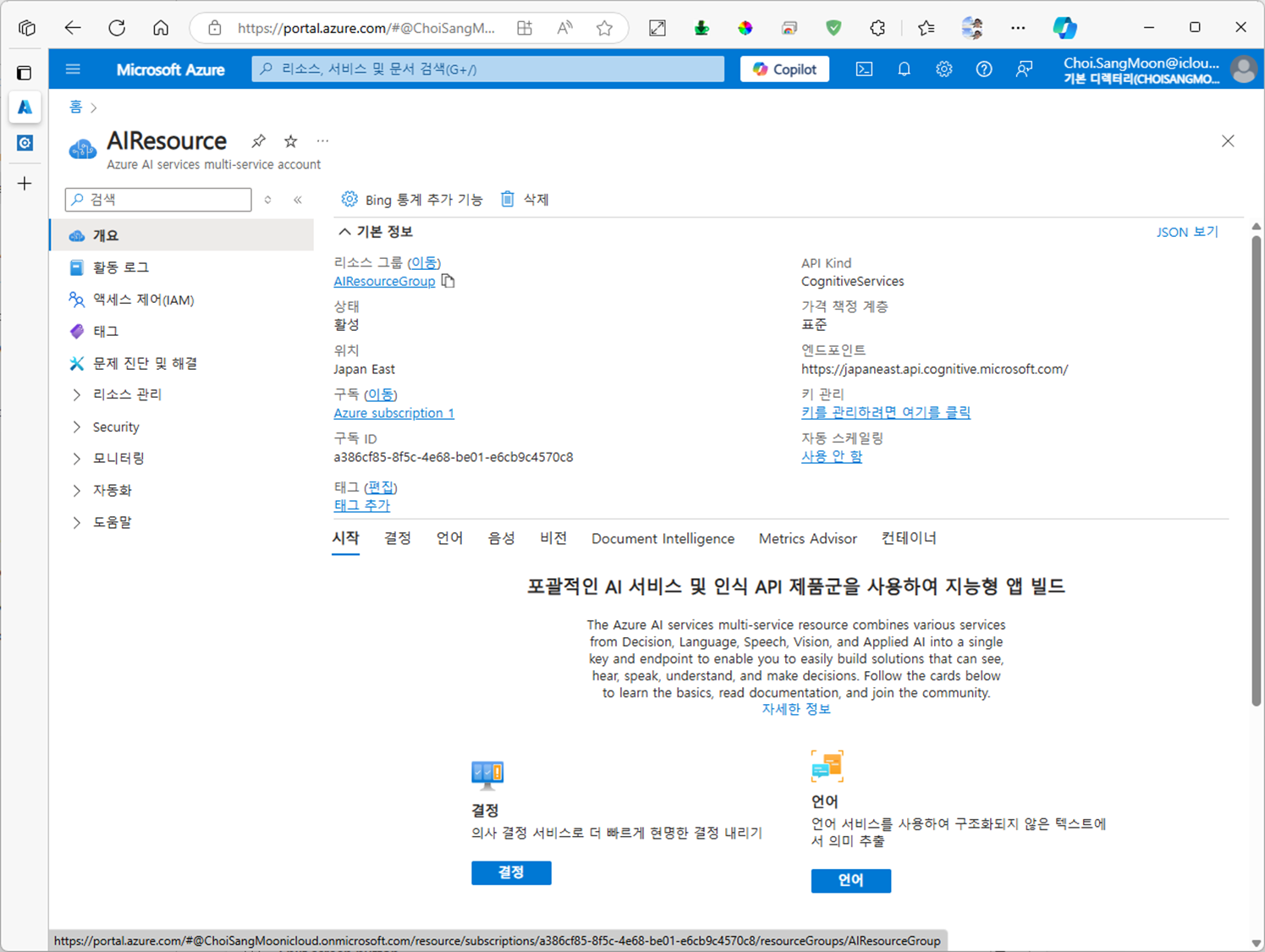
Task: Toggle expand/collapse all sidebar groups icon
Action: [267, 200]
